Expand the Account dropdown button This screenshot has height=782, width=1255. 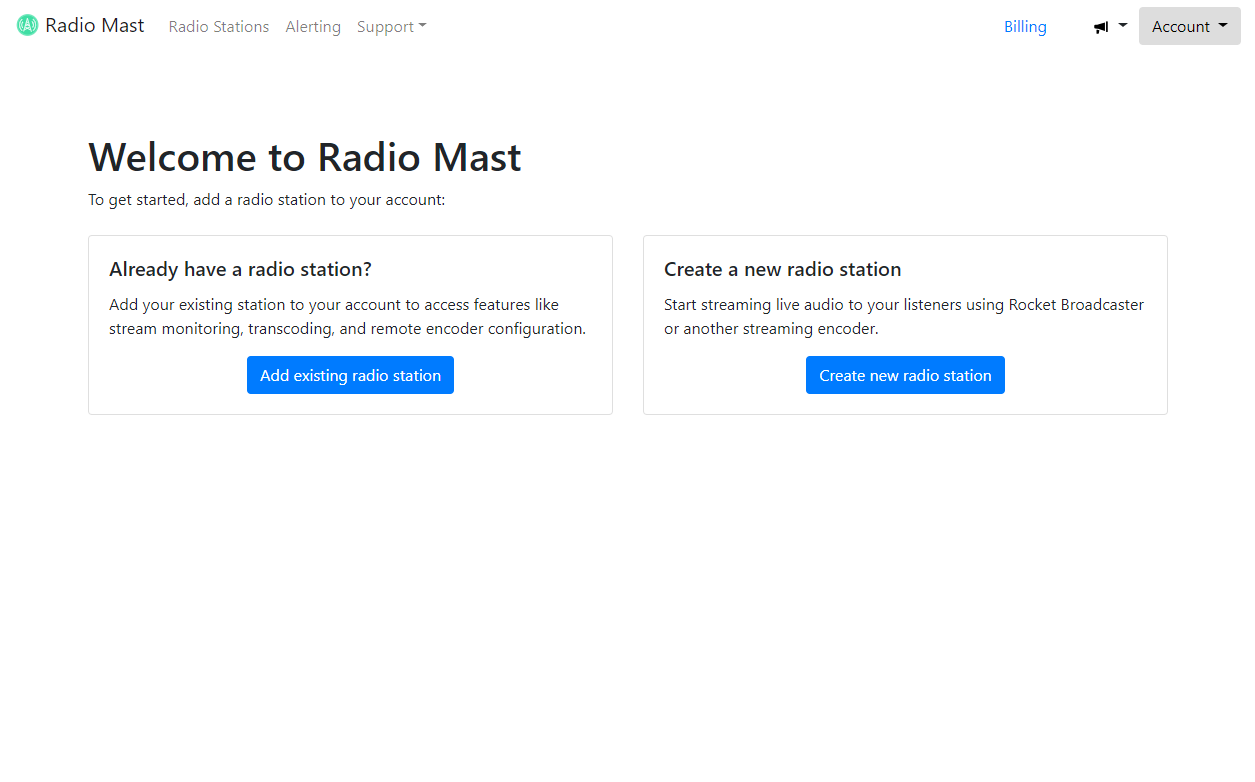[1189, 27]
